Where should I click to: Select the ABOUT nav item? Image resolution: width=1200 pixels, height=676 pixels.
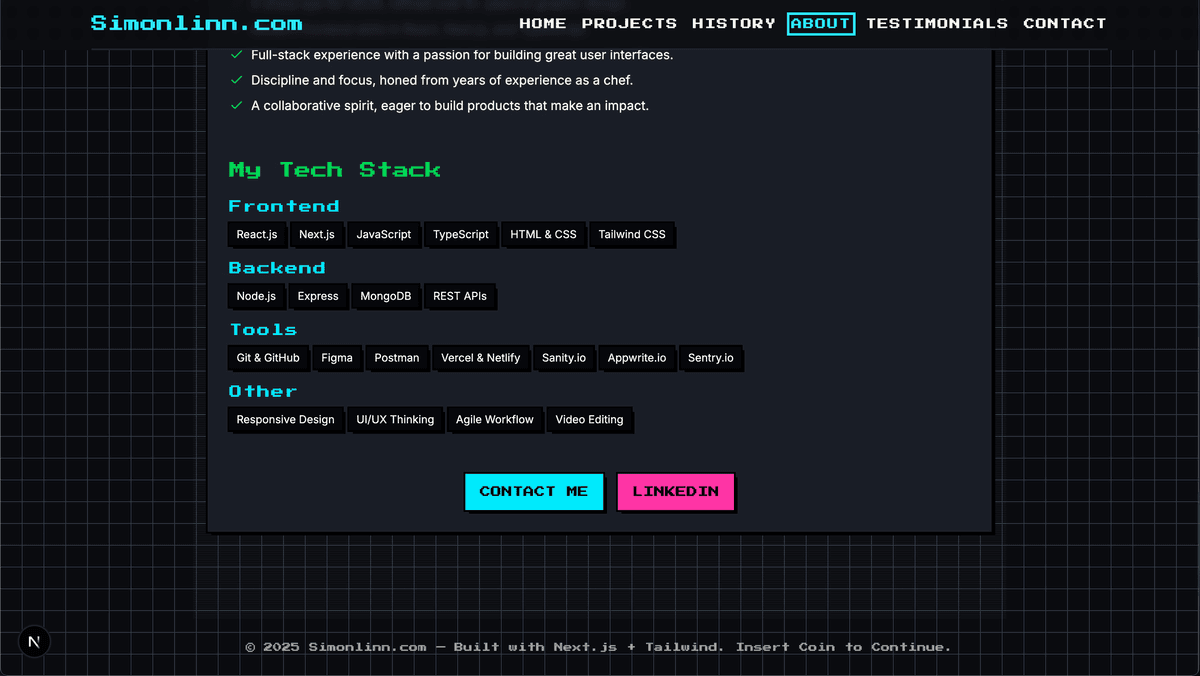tap(820, 23)
